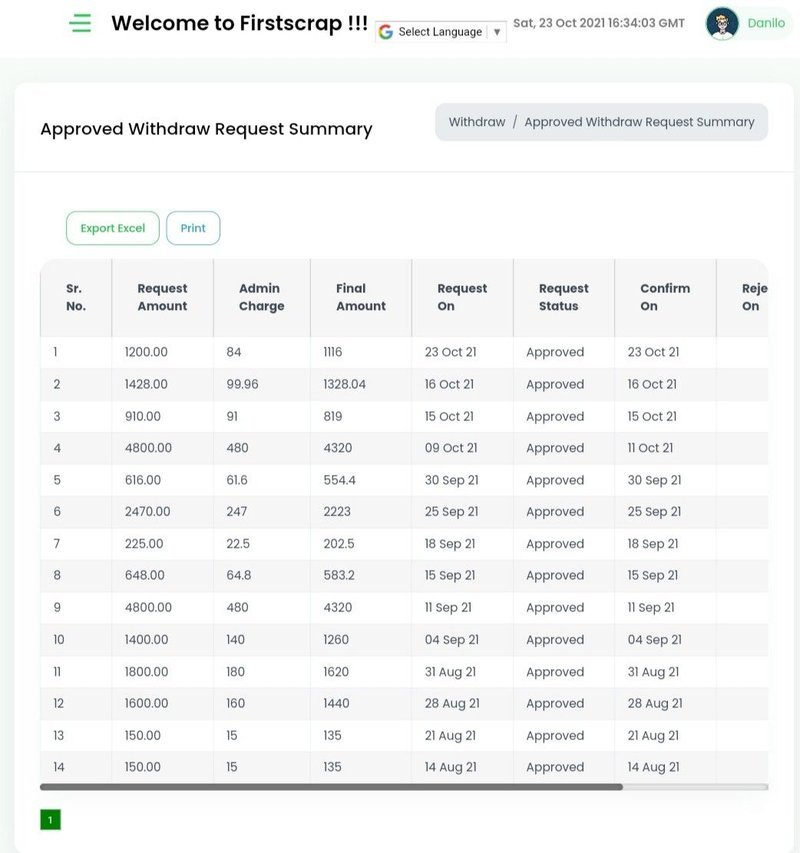Click request amount 1600.00
Image resolution: width=800 pixels, height=853 pixels.
[146, 703]
